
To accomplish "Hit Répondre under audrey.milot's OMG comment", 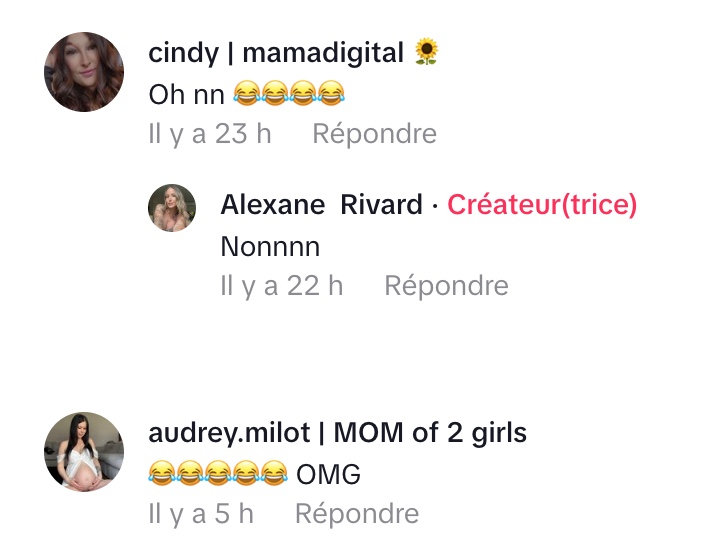I will [x=356, y=514].
